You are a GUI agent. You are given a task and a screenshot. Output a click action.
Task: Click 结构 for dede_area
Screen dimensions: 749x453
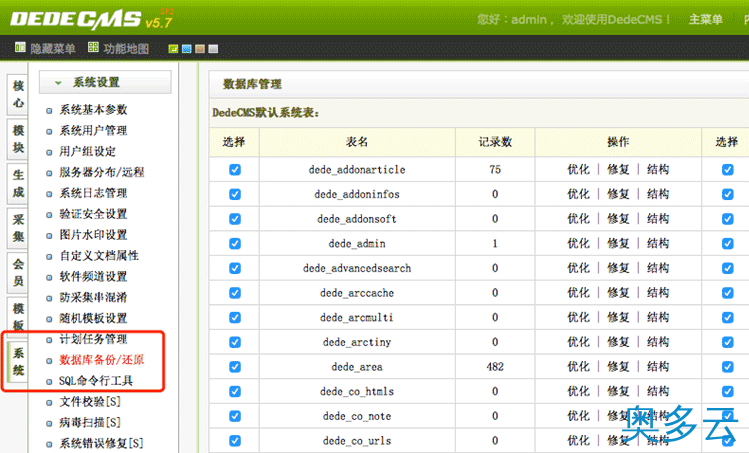[x=658, y=367]
